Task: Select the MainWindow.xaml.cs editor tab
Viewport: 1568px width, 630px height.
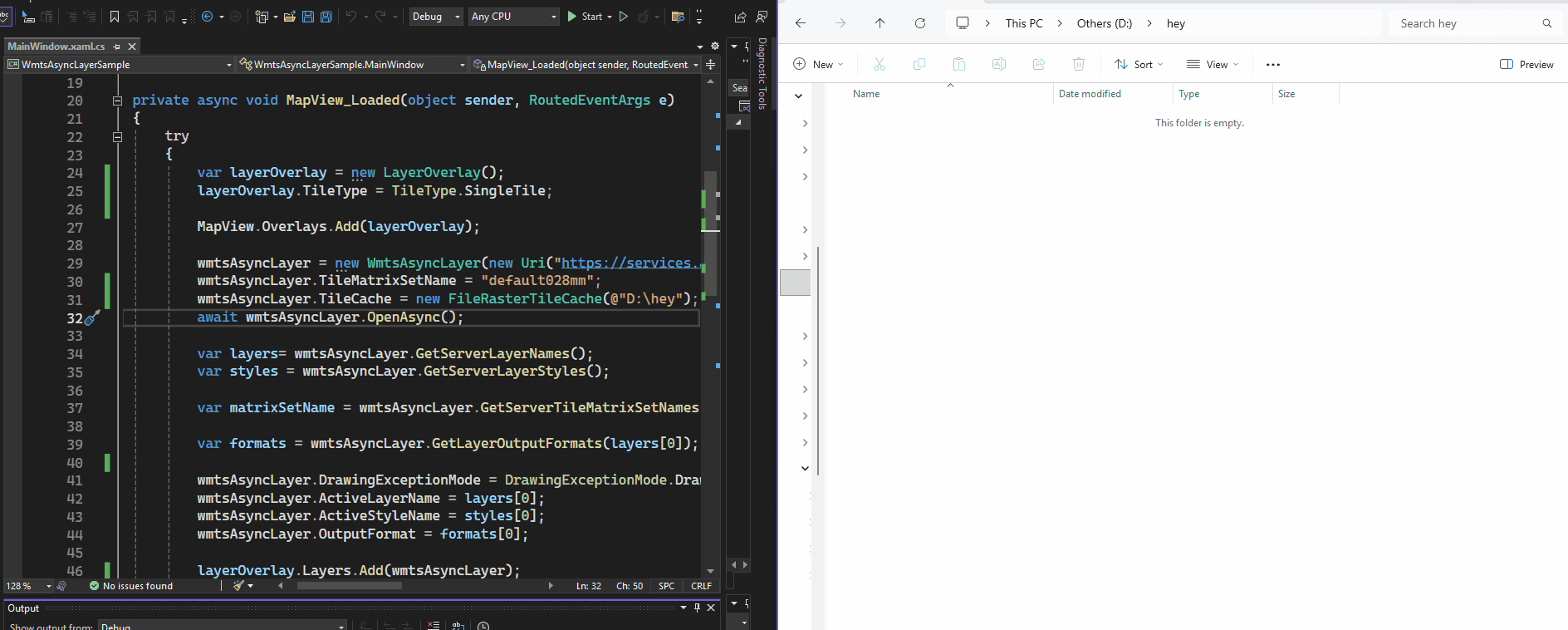Action: 56,47
